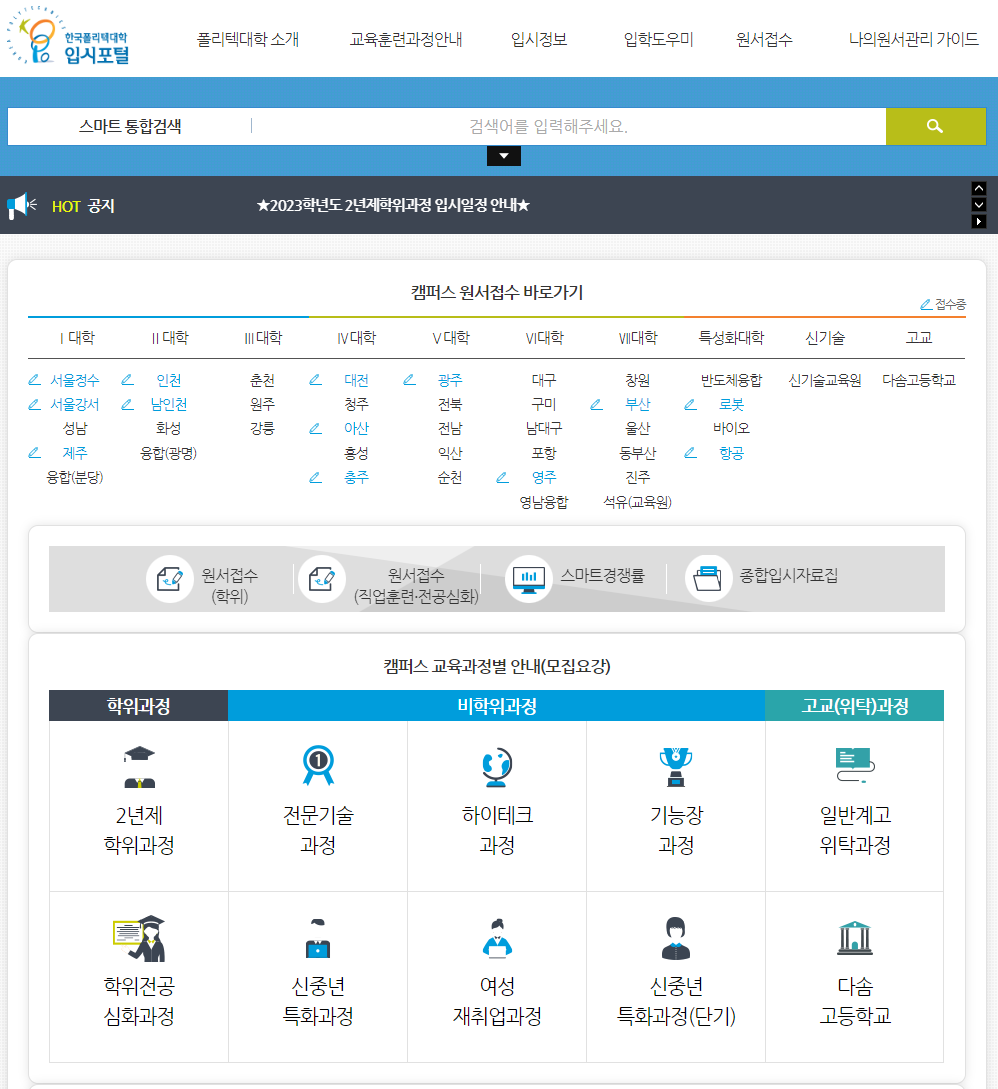Open the 부산 campus application link
Screen dimensions: 998x1089
point(637,404)
